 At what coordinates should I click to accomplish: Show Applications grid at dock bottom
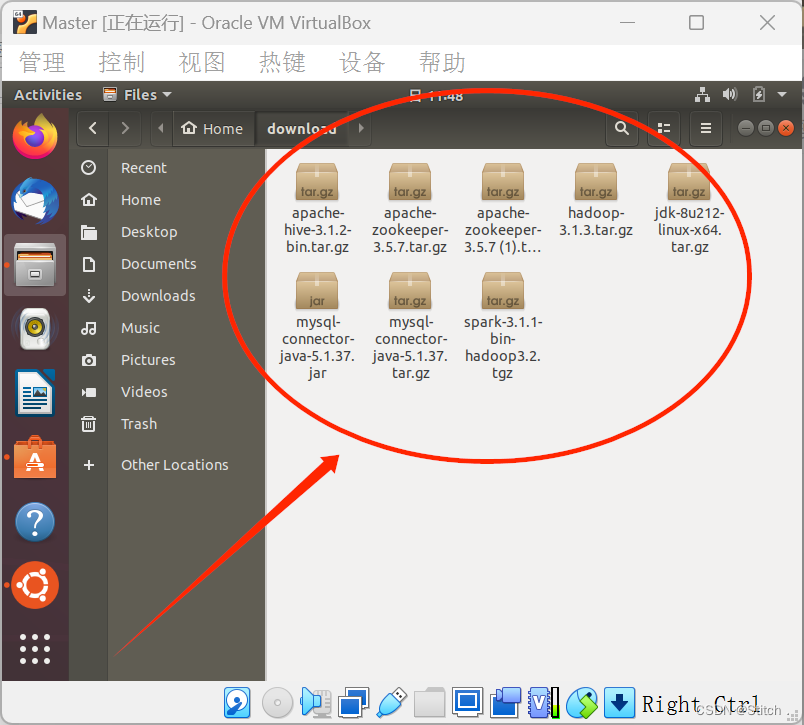[x=35, y=649]
